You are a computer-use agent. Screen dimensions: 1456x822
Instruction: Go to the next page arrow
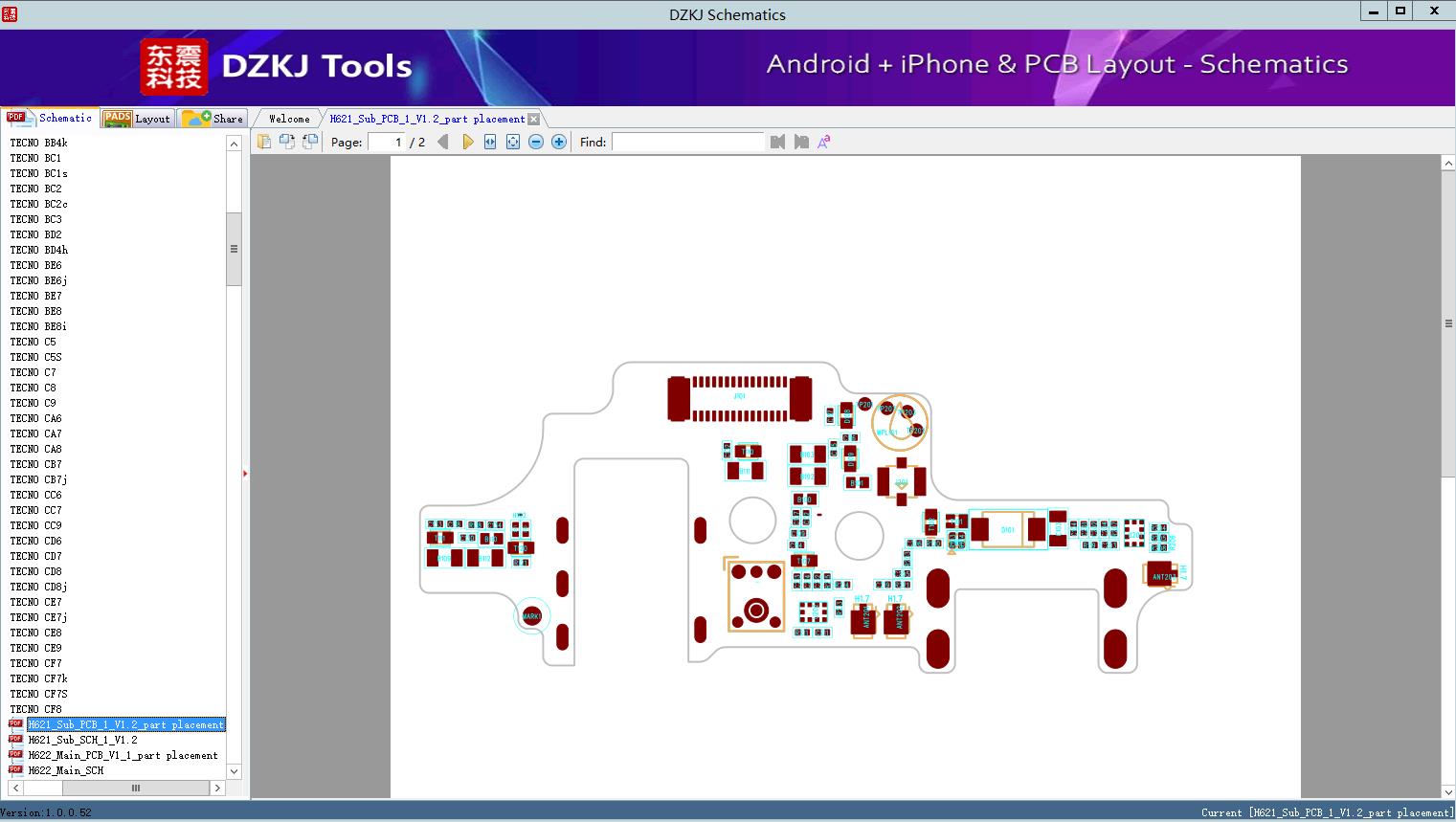click(x=467, y=142)
